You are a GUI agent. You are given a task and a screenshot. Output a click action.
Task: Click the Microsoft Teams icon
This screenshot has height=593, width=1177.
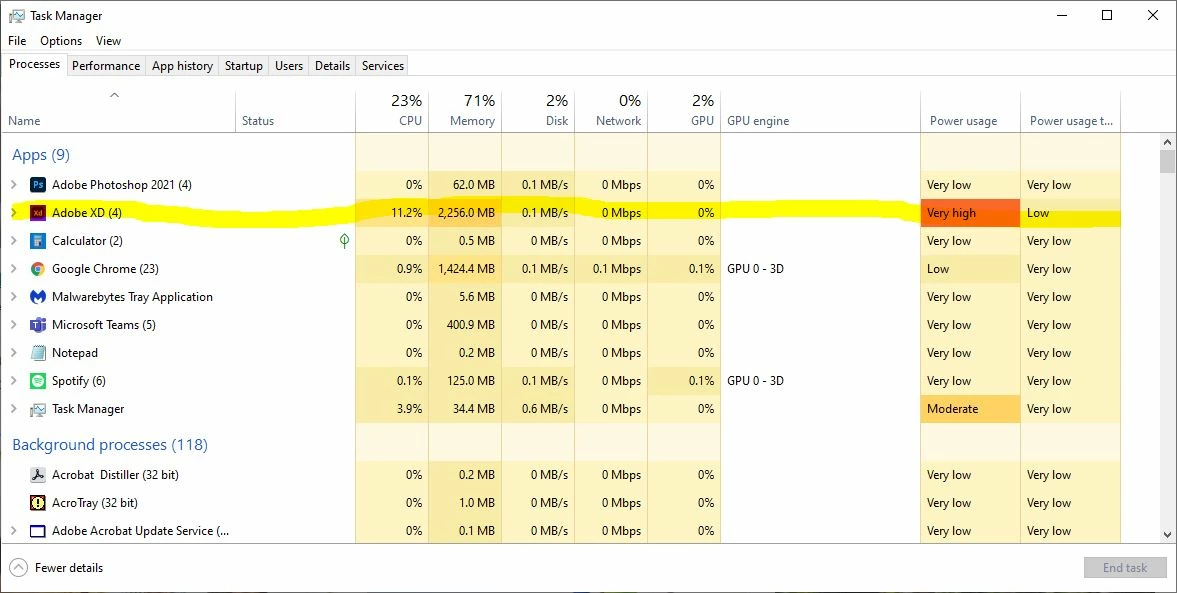pyautogui.click(x=38, y=325)
